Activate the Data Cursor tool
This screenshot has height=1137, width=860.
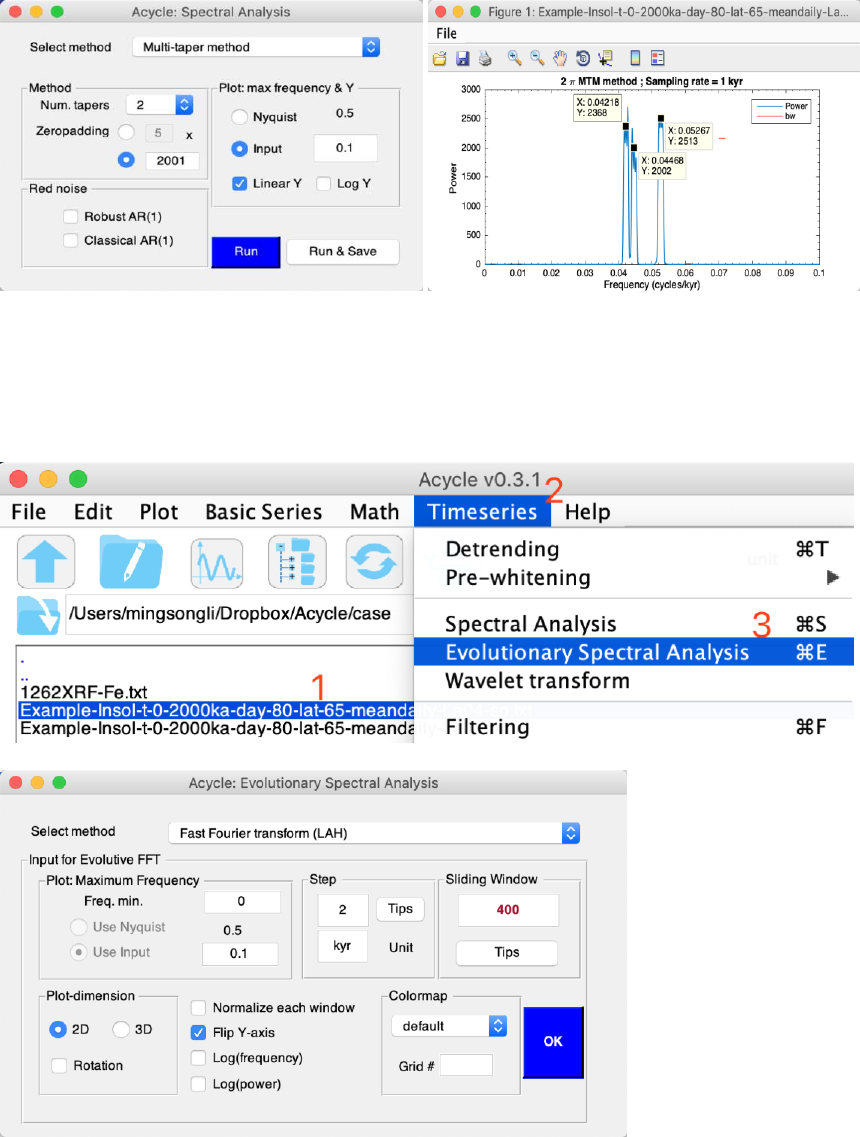605,58
